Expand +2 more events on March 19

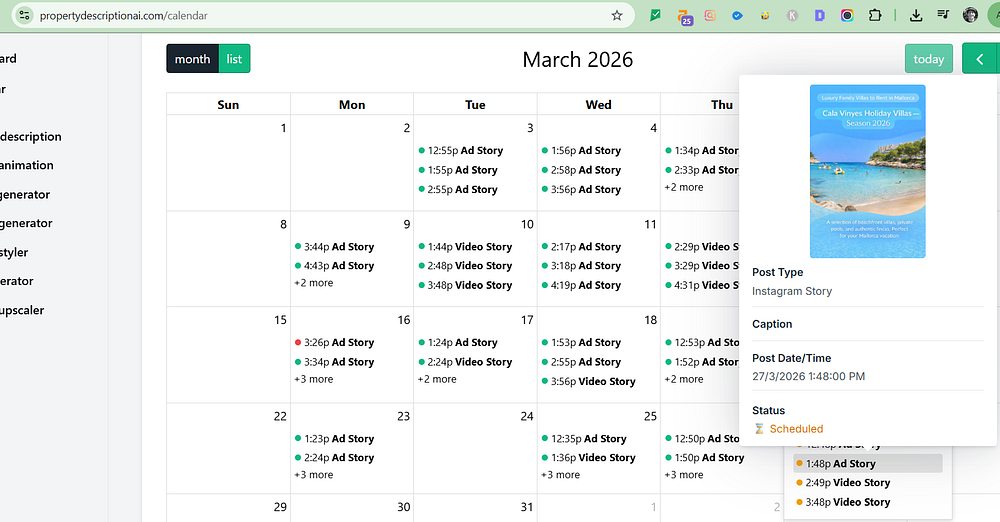point(684,379)
